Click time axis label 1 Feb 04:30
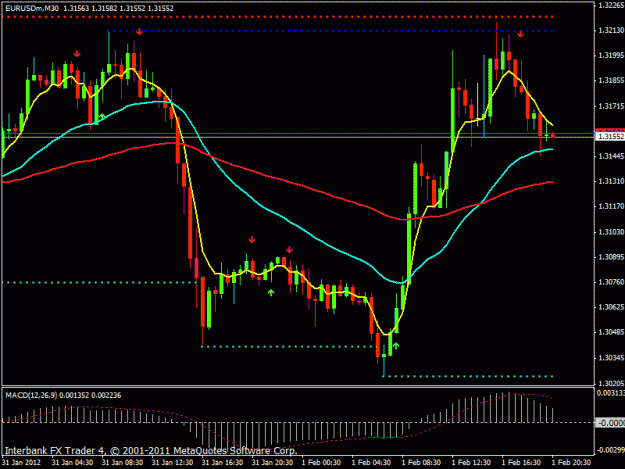 coord(371,462)
